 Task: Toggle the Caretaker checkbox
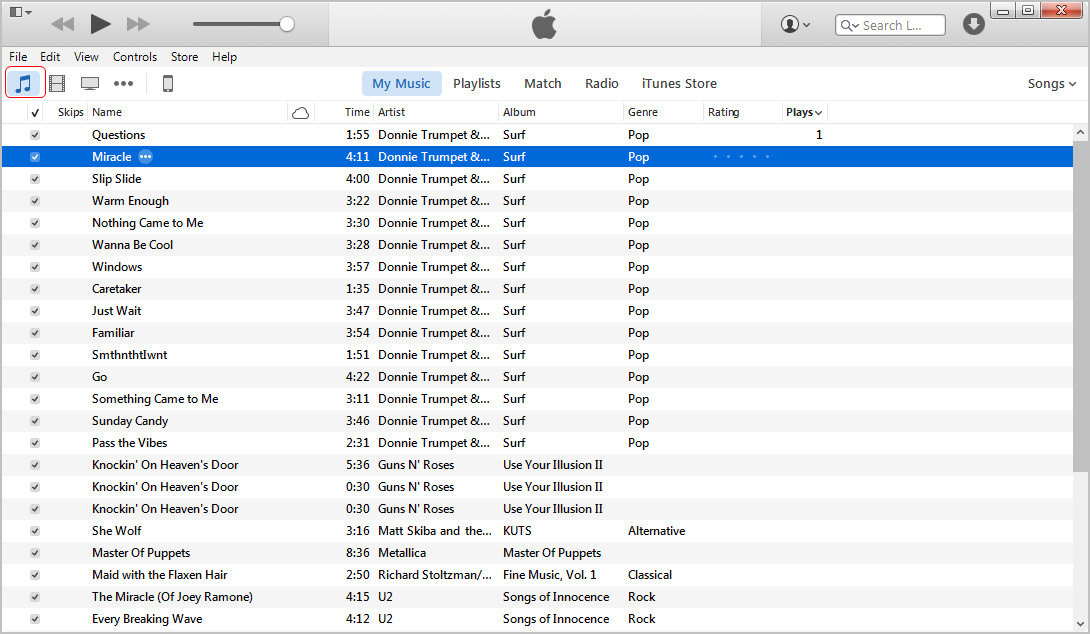[35, 289]
